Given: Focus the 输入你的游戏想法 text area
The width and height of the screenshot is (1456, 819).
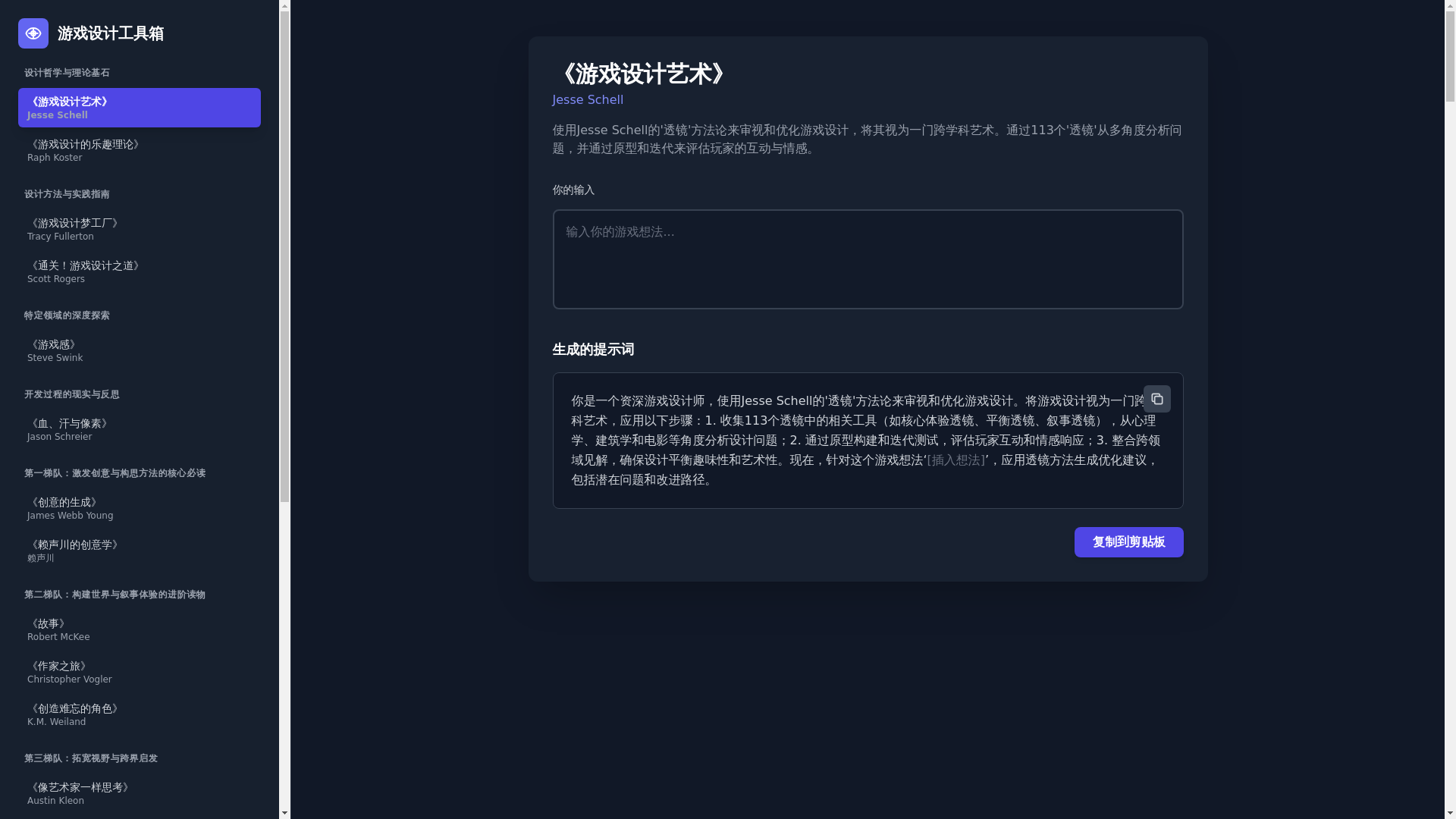Looking at the screenshot, I should click(868, 259).
